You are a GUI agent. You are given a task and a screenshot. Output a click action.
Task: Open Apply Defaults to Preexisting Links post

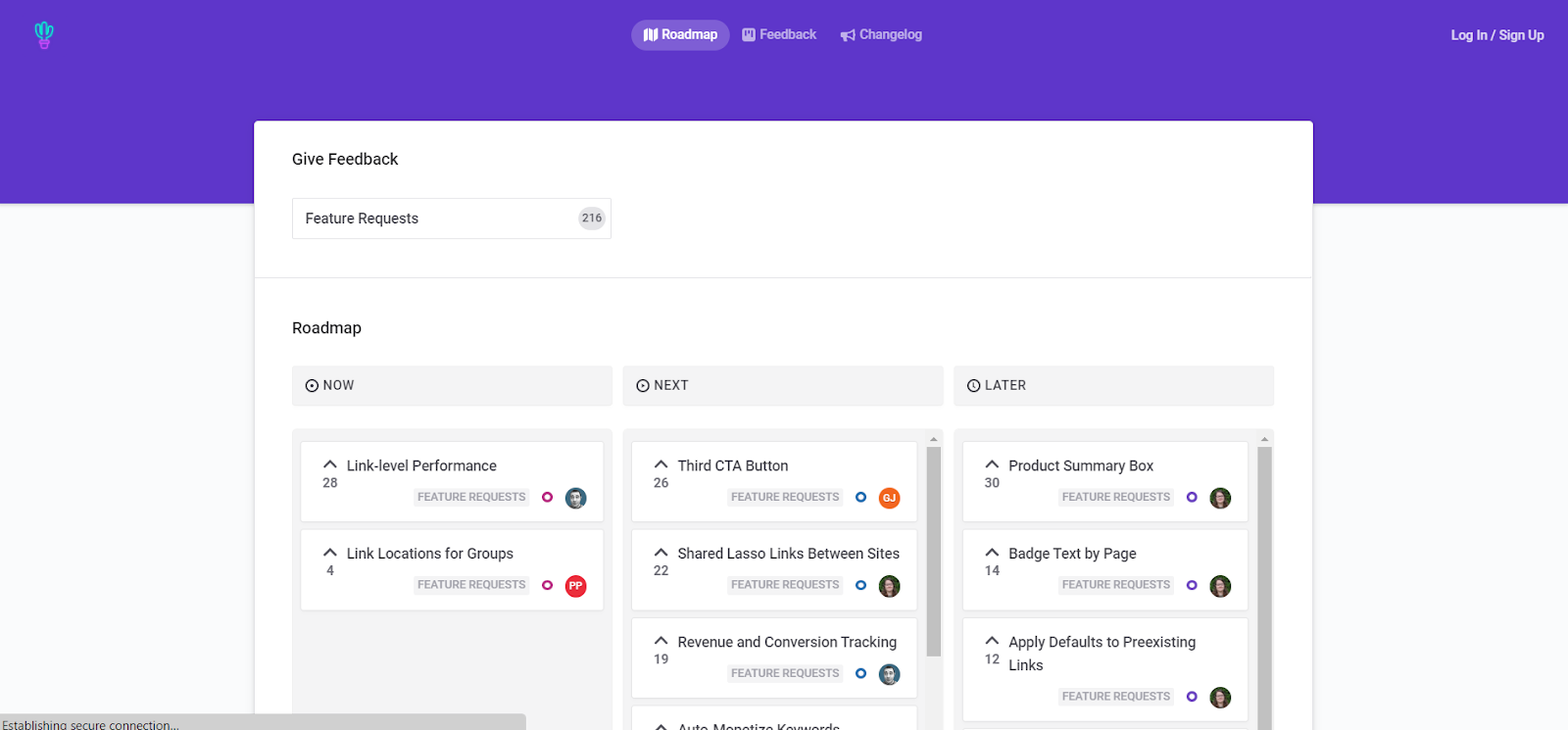coord(1102,654)
